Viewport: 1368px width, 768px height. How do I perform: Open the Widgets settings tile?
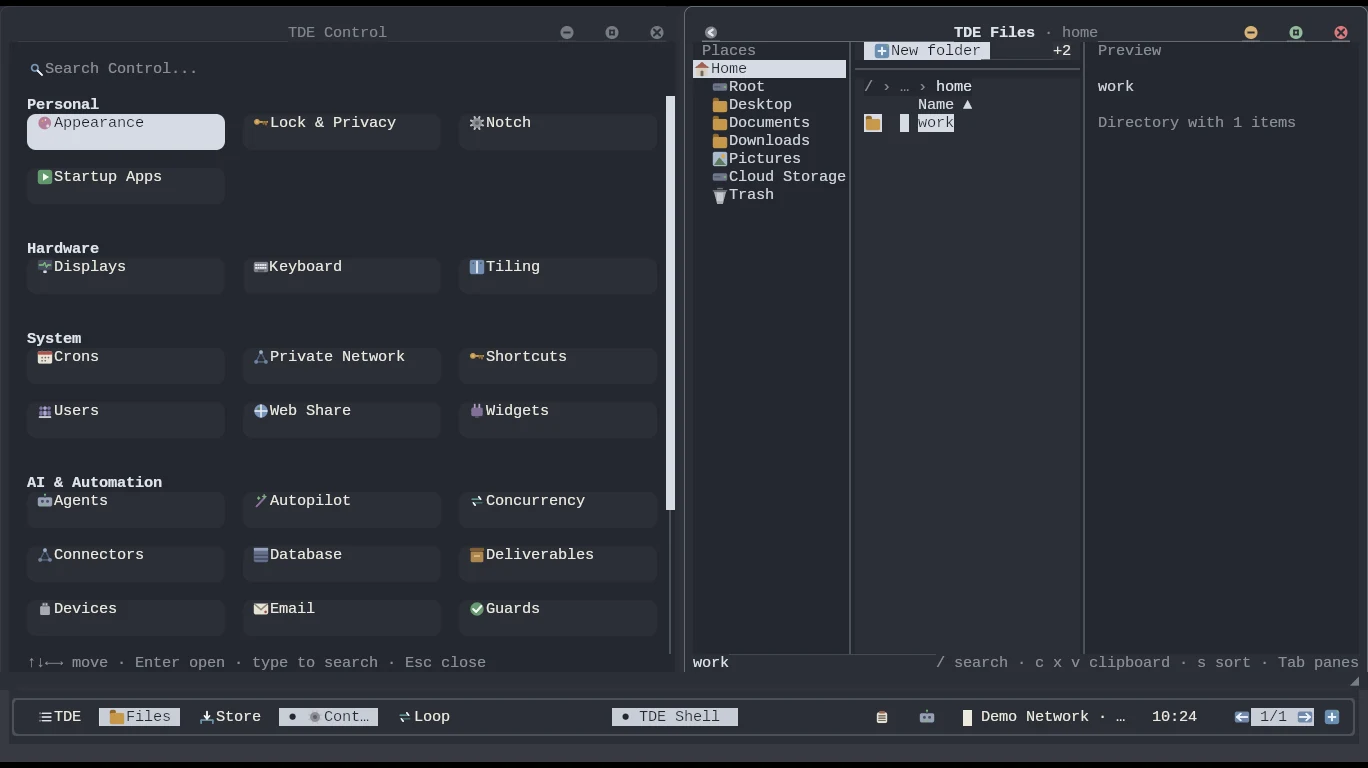(558, 419)
